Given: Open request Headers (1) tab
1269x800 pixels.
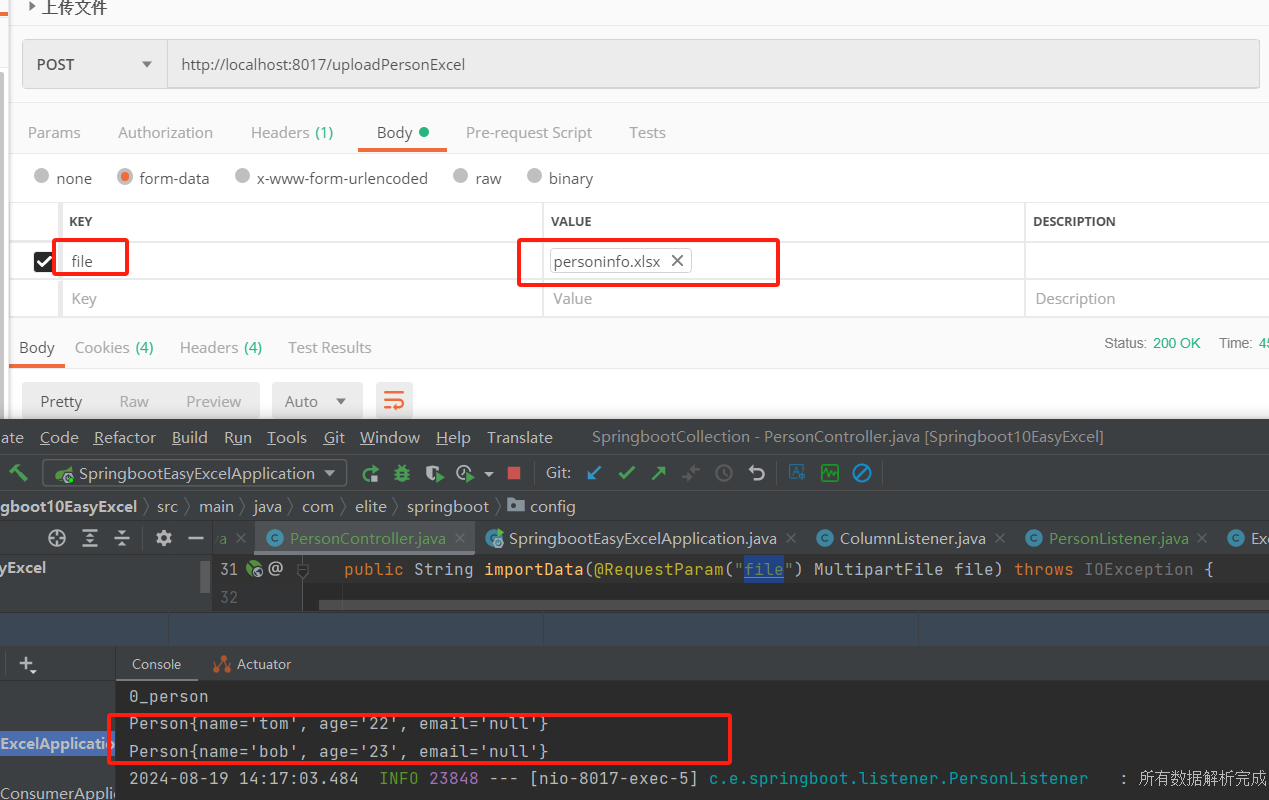Looking at the screenshot, I should [x=292, y=132].
